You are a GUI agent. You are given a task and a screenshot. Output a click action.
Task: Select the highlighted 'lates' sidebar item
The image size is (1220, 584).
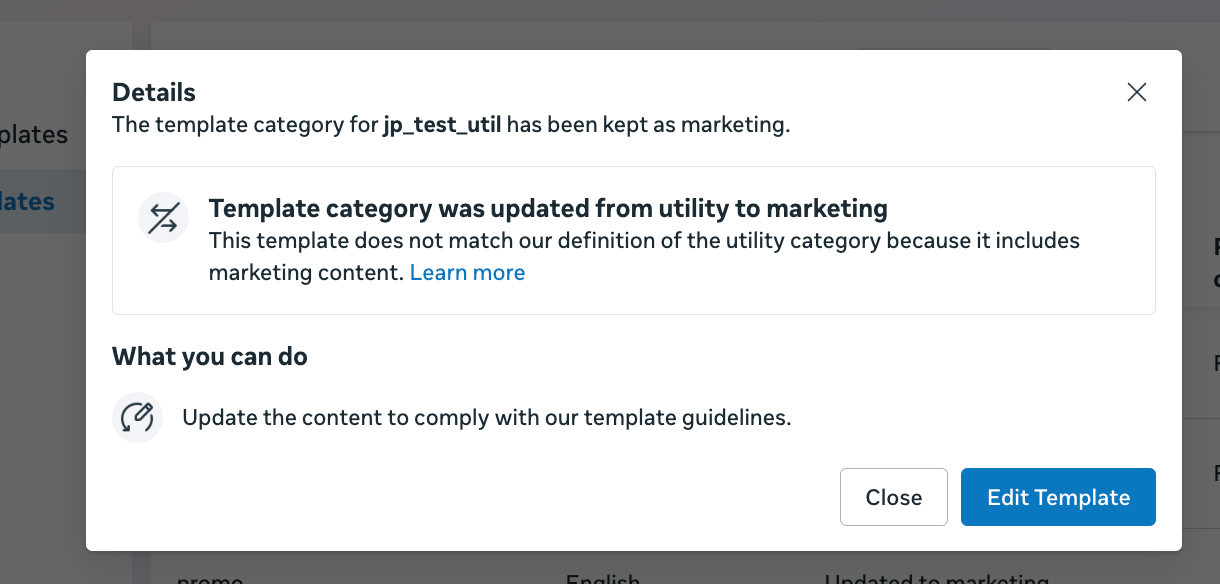pos(28,202)
